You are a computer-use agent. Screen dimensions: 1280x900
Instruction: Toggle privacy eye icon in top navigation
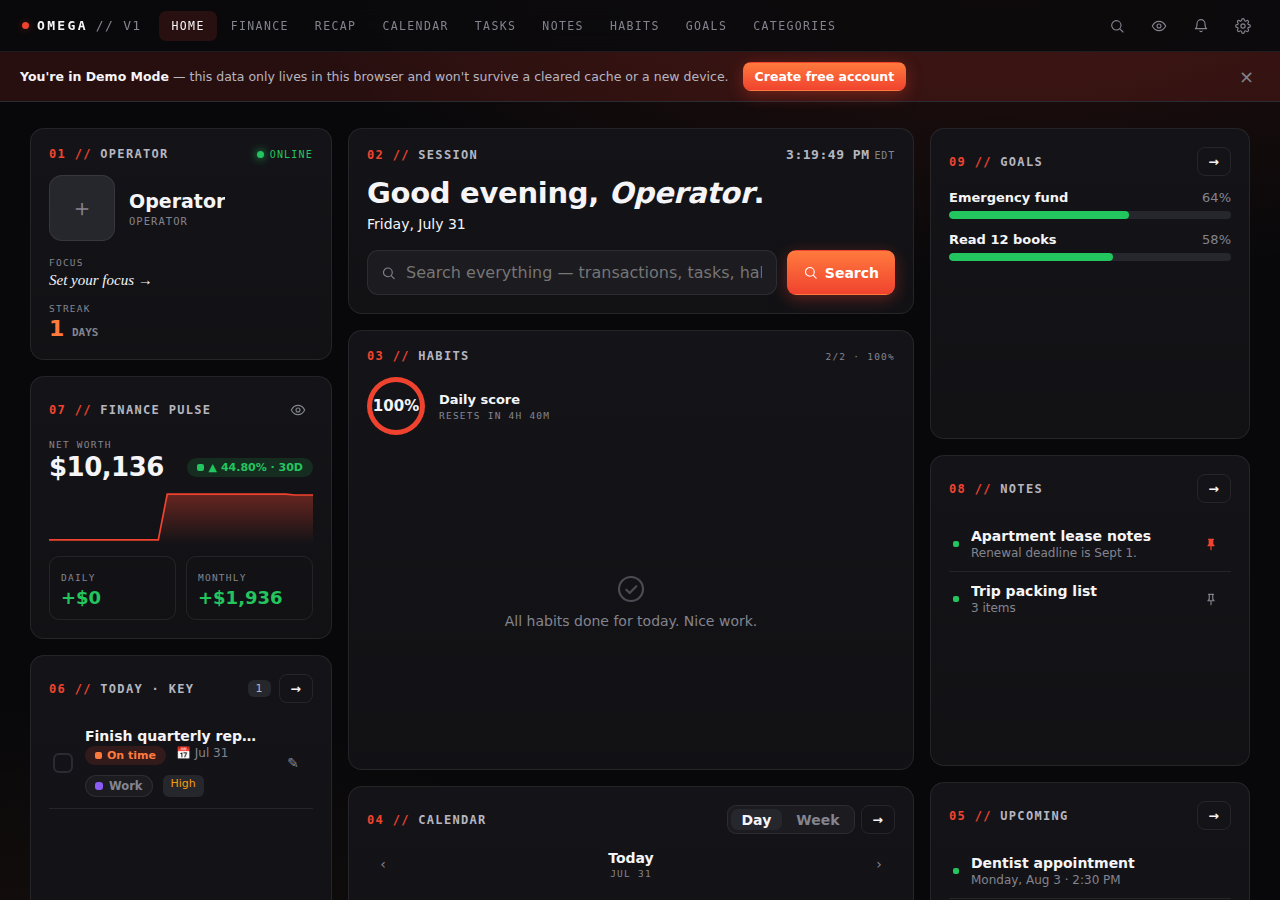click(x=1159, y=26)
